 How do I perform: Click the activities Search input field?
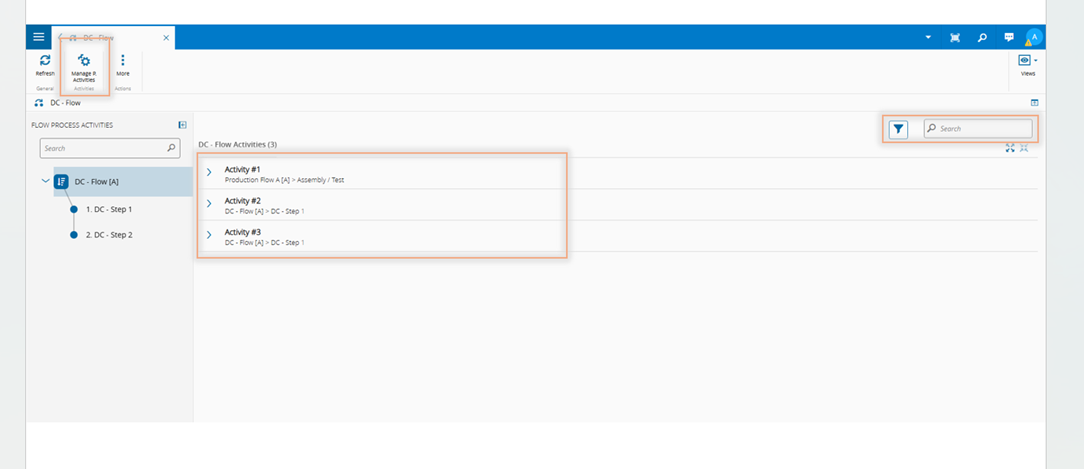[x=978, y=129]
